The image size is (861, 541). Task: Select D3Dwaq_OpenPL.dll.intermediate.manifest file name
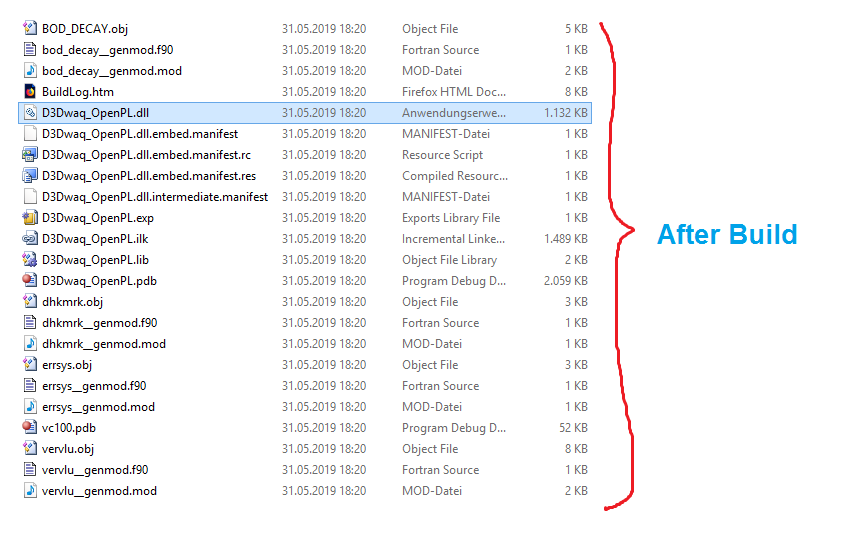(x=155, y=197)
